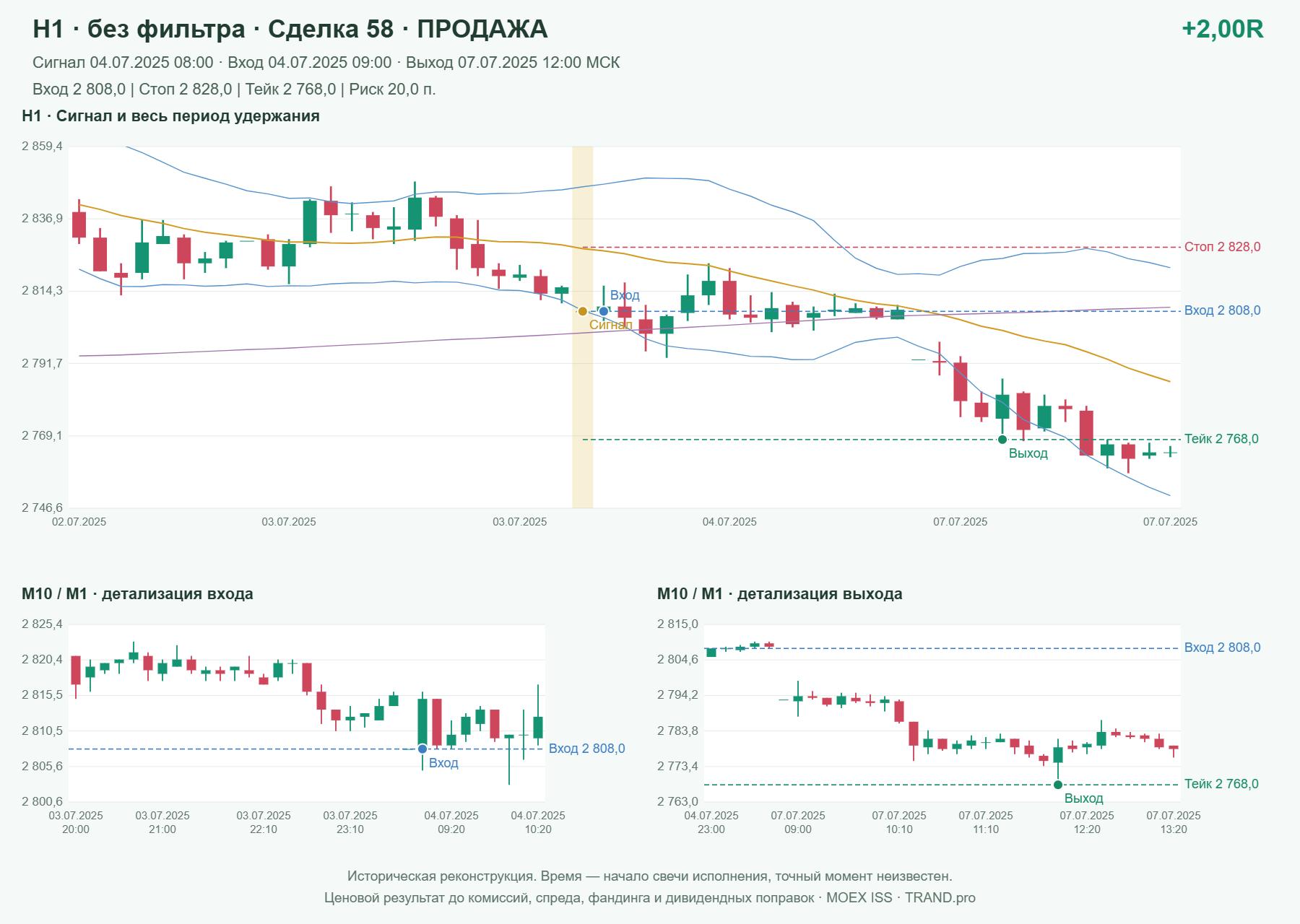Click the 'Тейк 2 768,0' label in the exit detail chart
1300x924 pixels.
point(1221,784)
